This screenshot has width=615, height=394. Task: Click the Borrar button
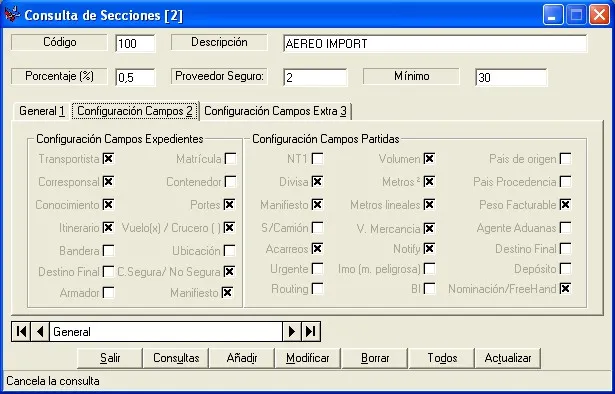point(375,358)
